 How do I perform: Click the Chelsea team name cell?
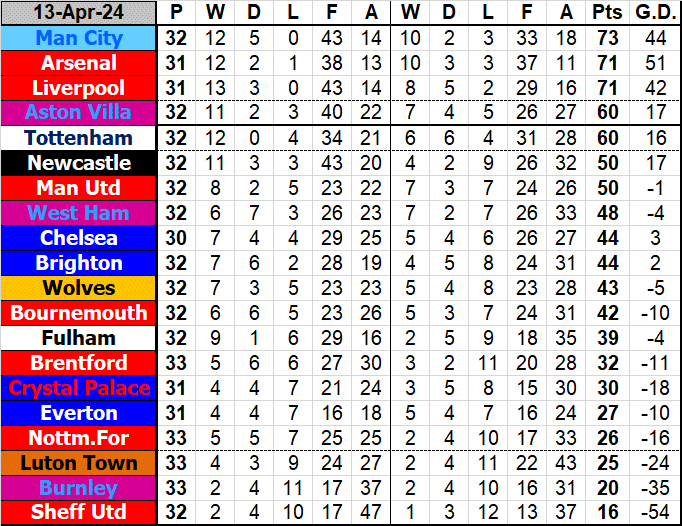[x=79, y=238]
